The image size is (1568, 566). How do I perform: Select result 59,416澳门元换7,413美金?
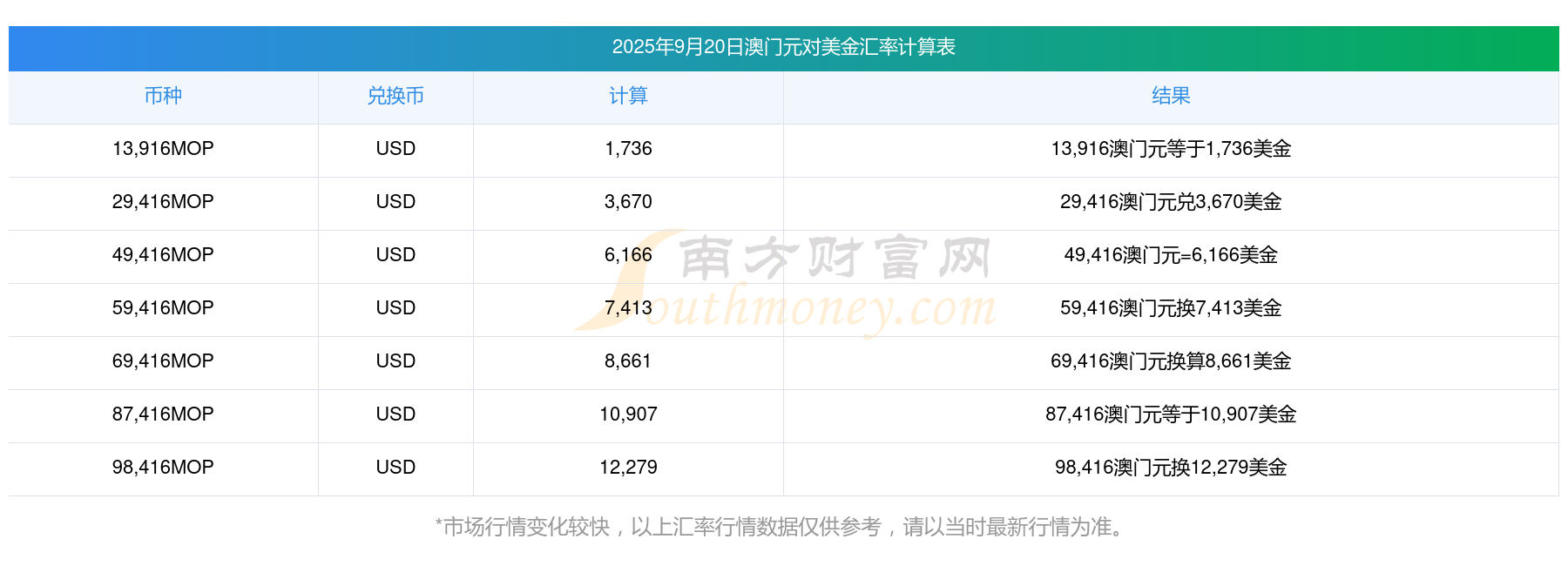pos(1171,308)
